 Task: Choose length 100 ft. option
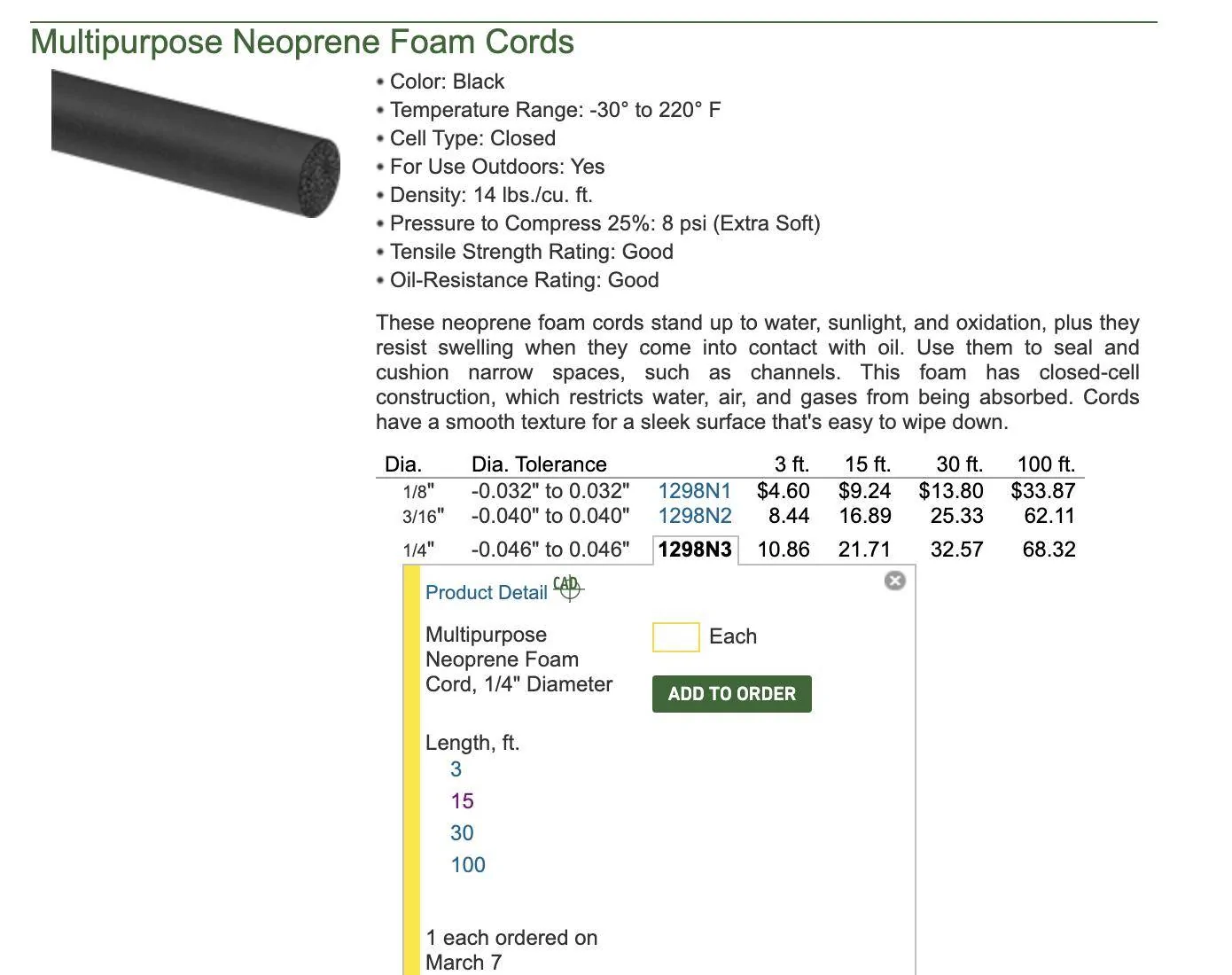coord(468,865)
